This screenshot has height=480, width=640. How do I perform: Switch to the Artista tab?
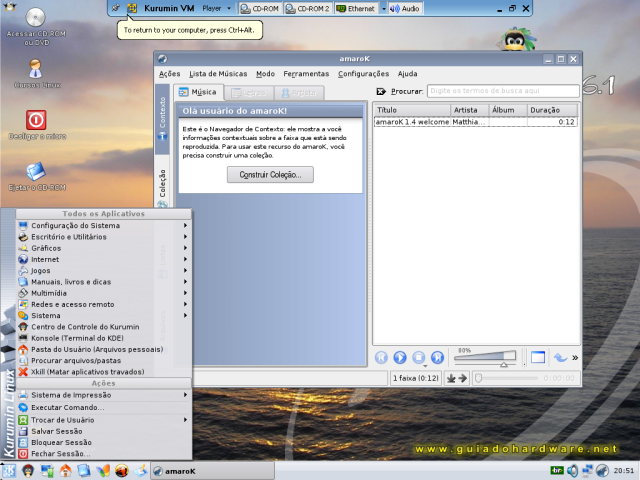click(x=299, y=93)
